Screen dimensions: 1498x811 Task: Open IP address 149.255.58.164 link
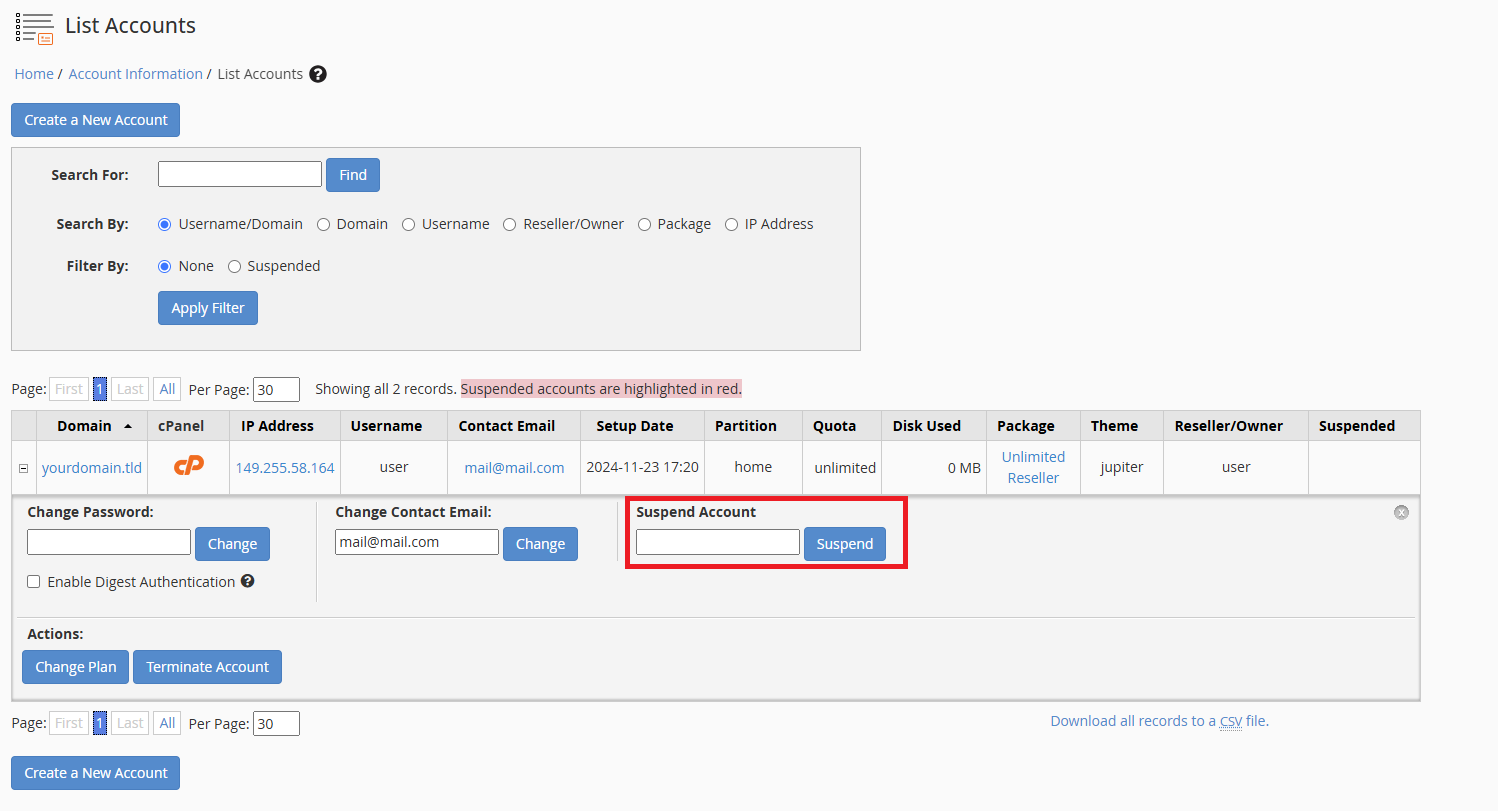coord(285,467)
